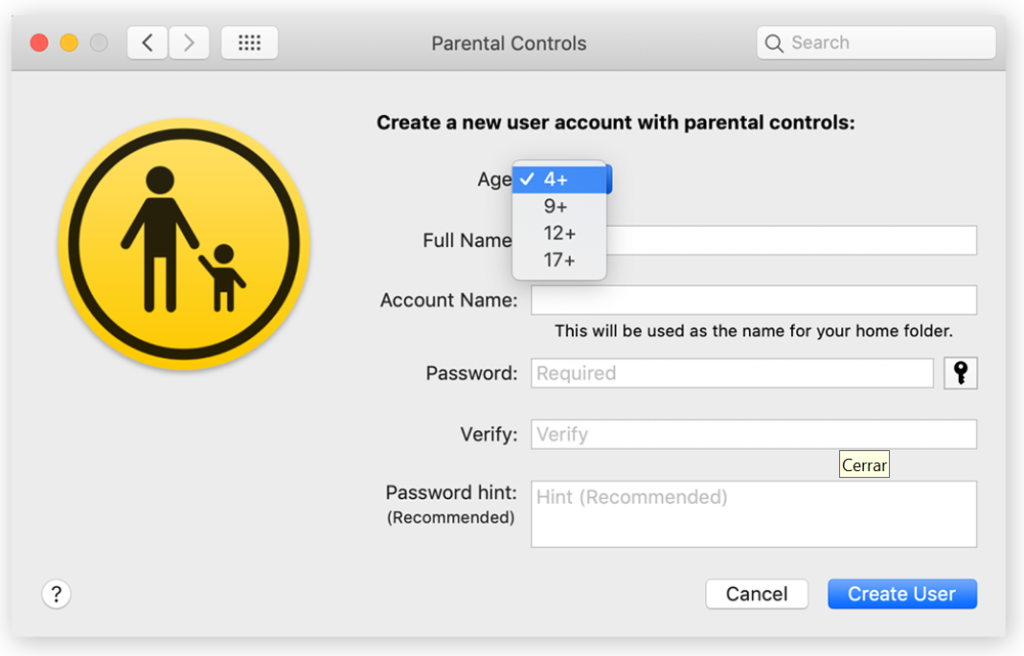Choose the 12+ age option

[559, 234]
